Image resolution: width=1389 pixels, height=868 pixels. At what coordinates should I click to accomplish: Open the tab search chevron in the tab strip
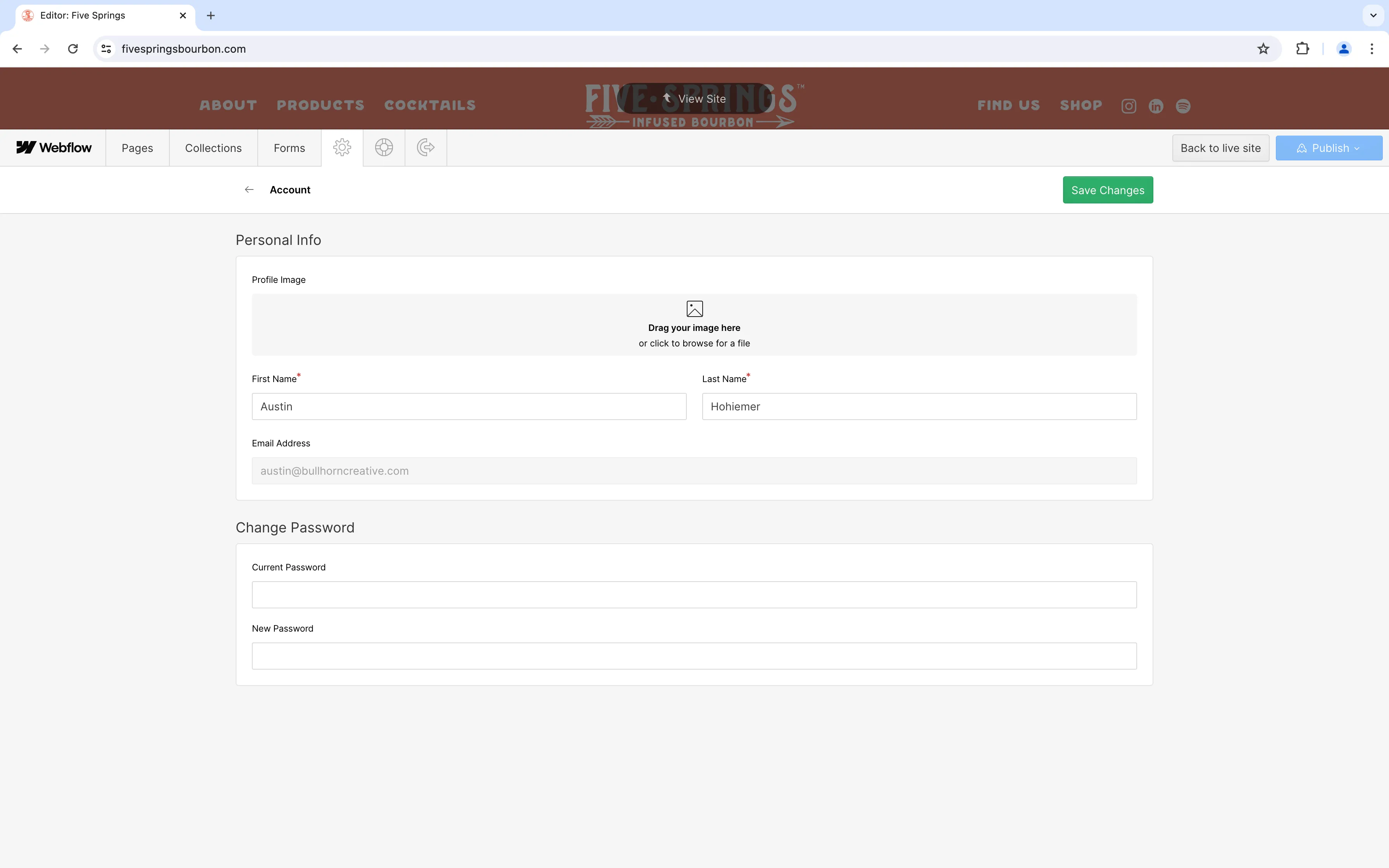(x=1372, y=15)
